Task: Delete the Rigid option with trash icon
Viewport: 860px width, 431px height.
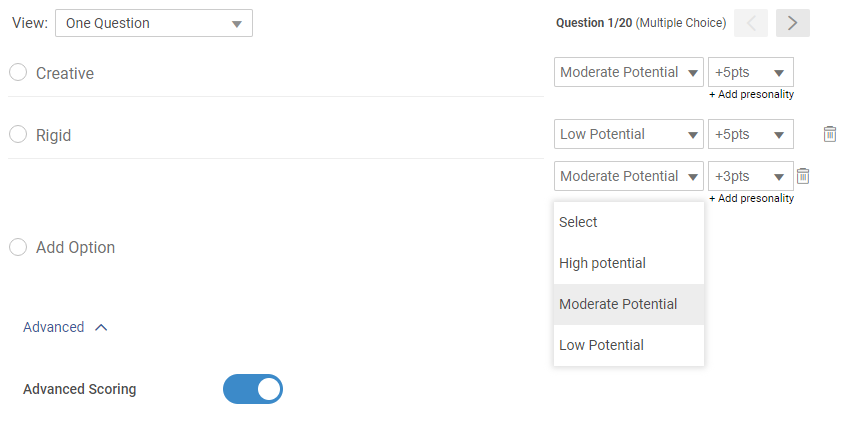Action: (x=829, y=134)
